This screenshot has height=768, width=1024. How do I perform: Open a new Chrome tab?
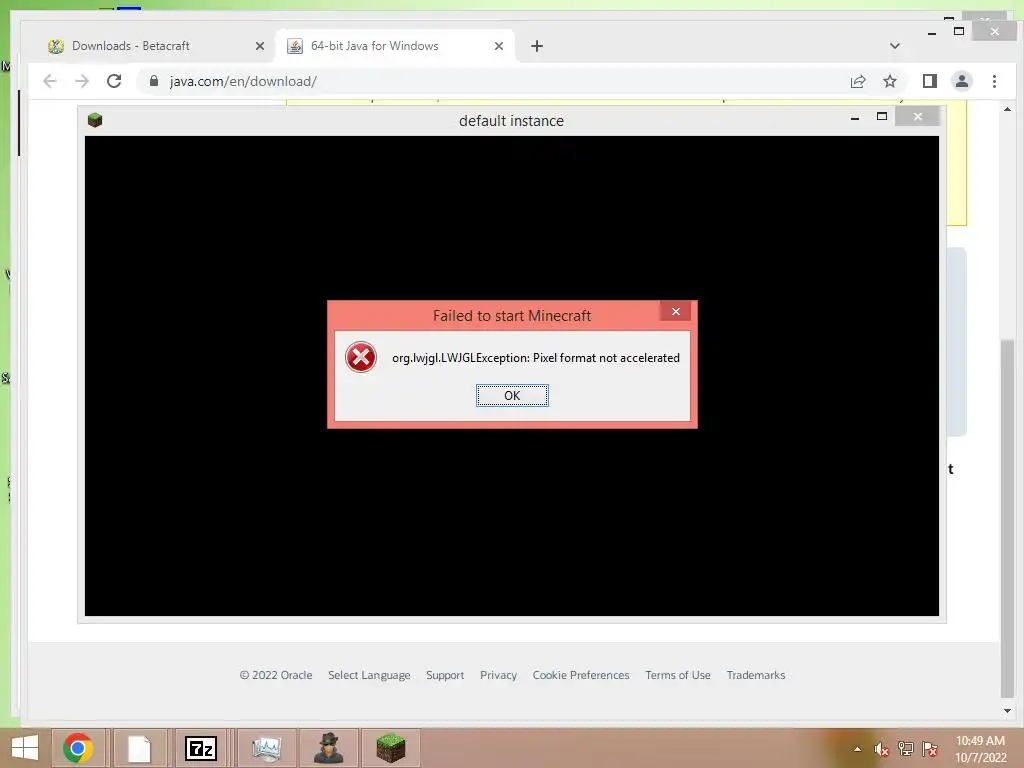tap(537, 46)
